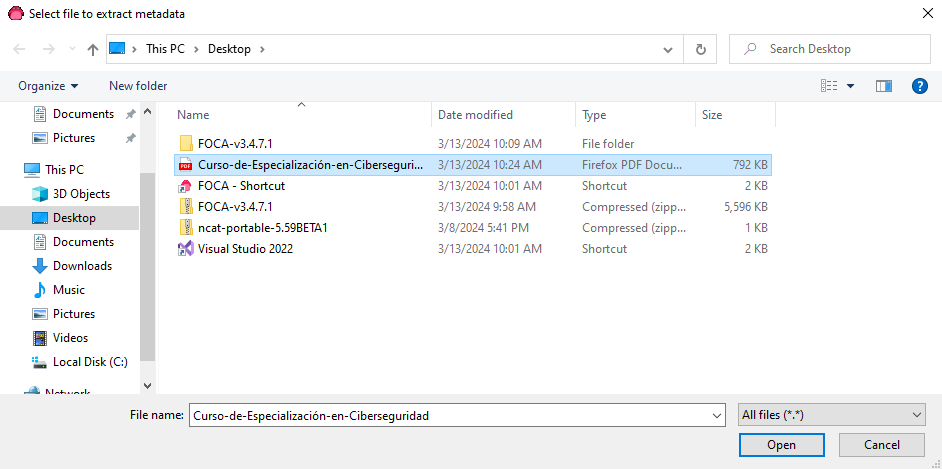The width and height of the screenshot is (942, 469).
Task: Open Videos in the sidebar
Action: click(70, 337)
